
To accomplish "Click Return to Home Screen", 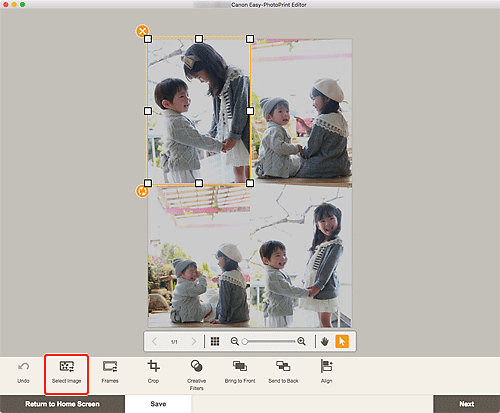I will (x=62, y=404).
